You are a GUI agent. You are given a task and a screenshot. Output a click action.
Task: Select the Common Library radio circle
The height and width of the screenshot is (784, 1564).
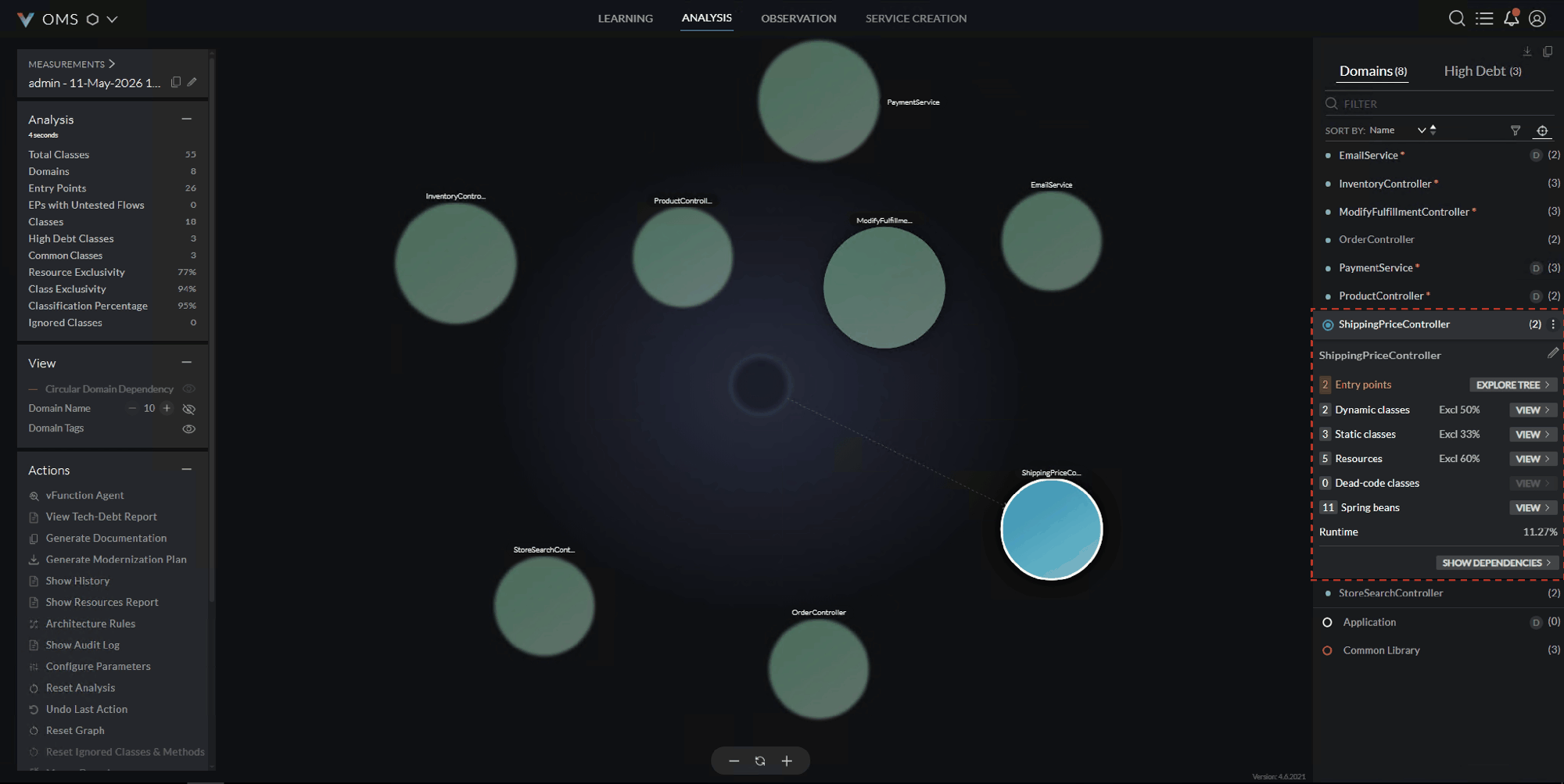click(1327, 650)
